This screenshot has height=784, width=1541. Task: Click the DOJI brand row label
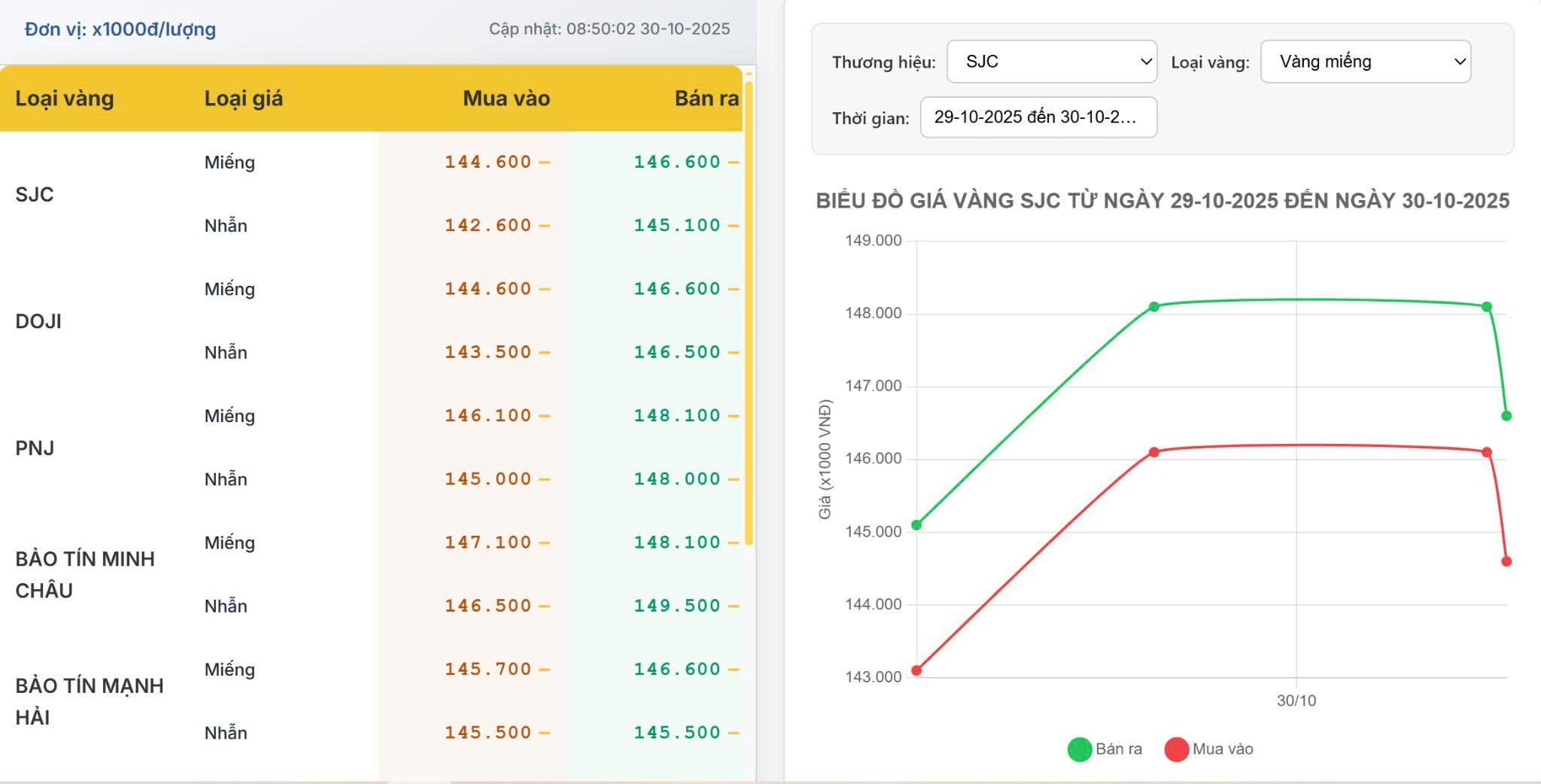(x=38, y=321)
